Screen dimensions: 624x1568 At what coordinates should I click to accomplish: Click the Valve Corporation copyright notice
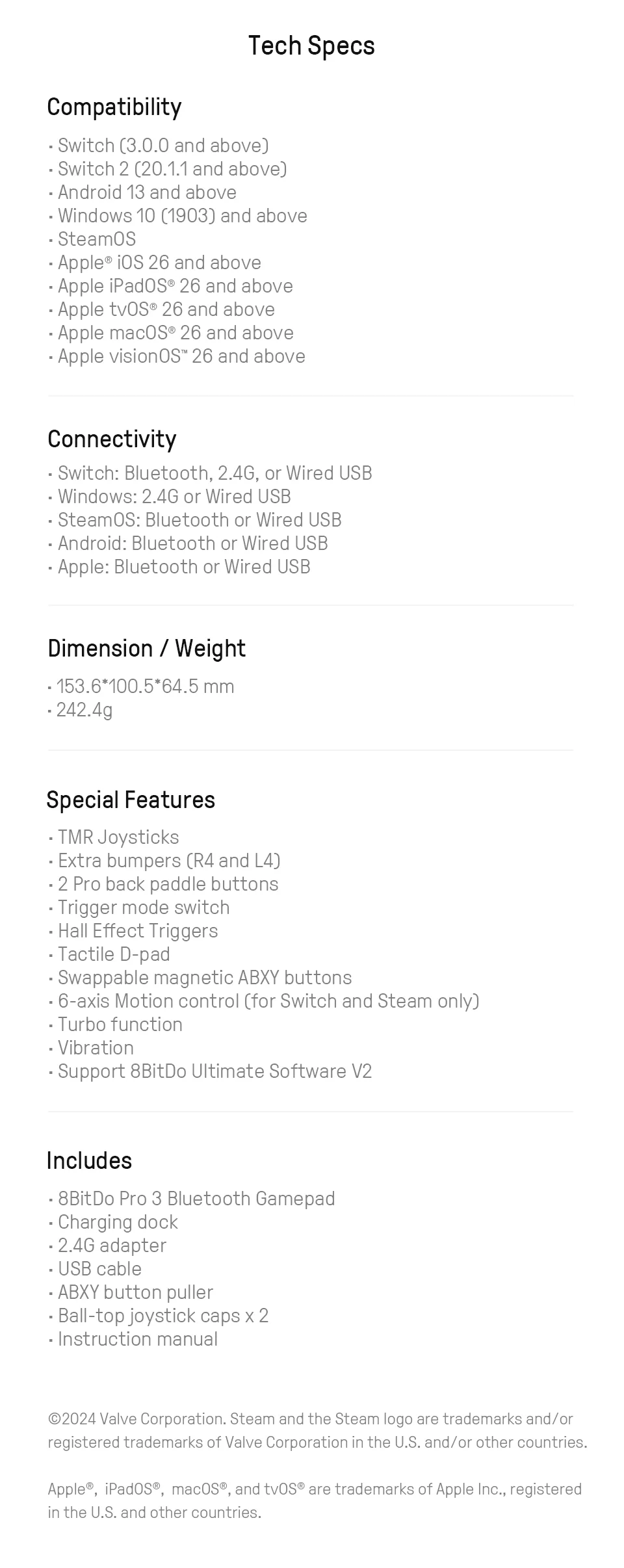pyautogui.click(x=317, y=1430)
